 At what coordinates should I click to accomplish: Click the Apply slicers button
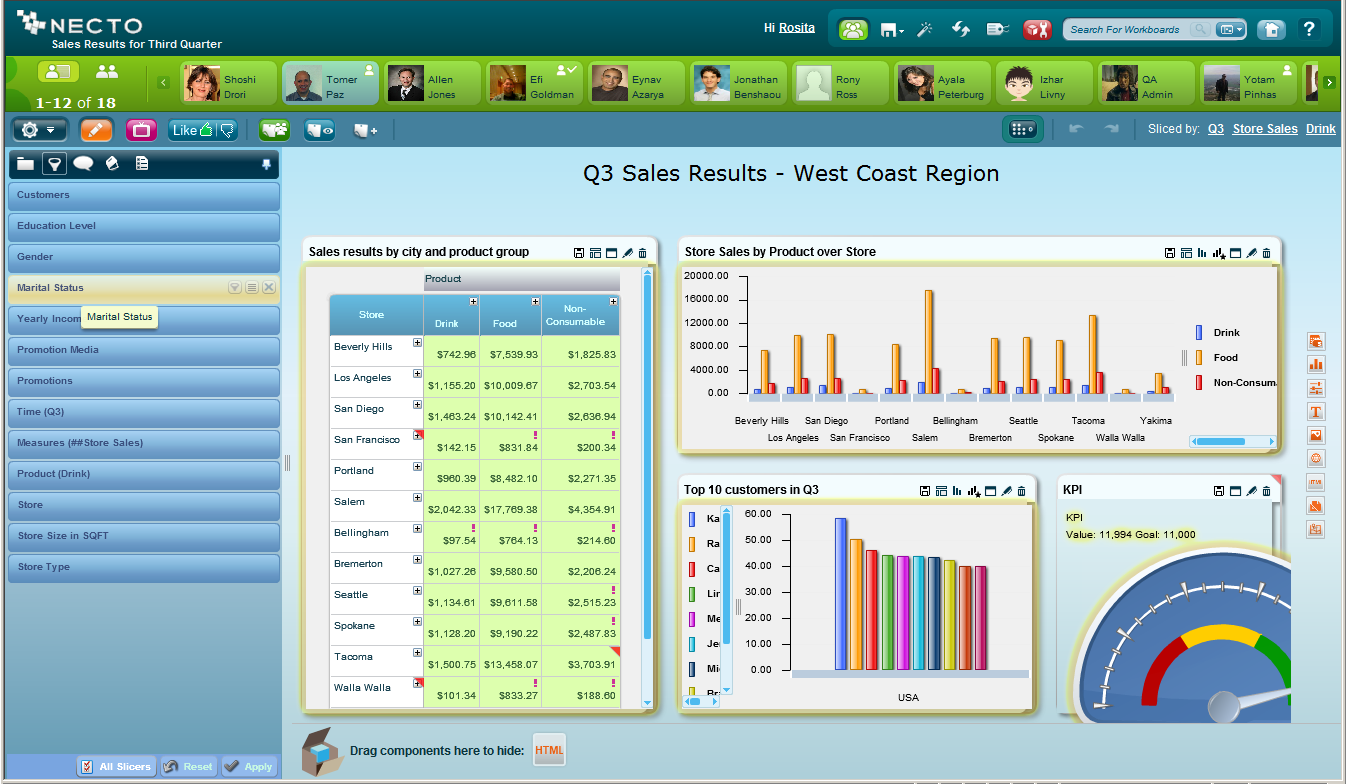click(249, 767)
